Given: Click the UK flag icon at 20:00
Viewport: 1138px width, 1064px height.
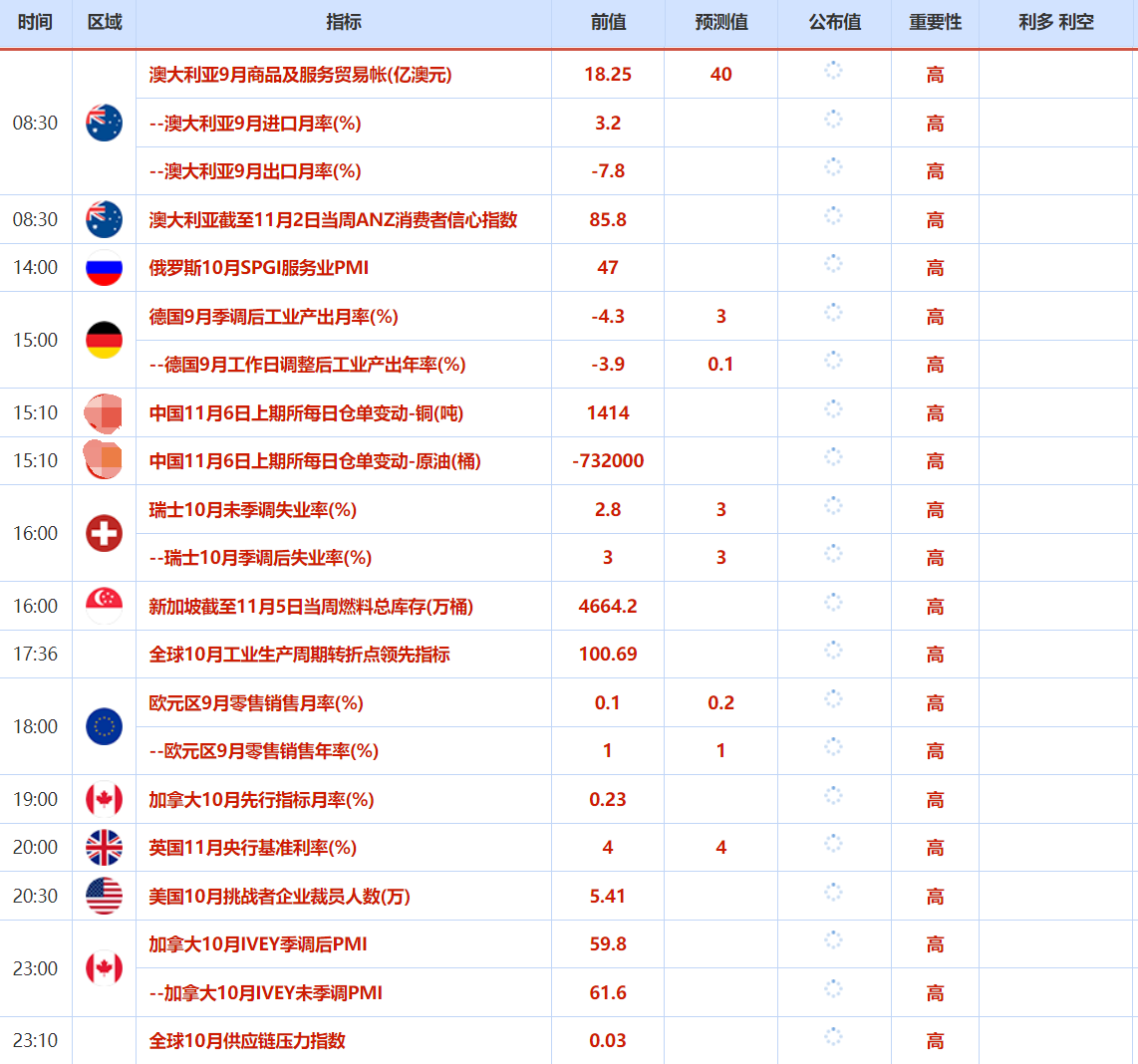Looking at the screenshot, I should tap(104, 847).
